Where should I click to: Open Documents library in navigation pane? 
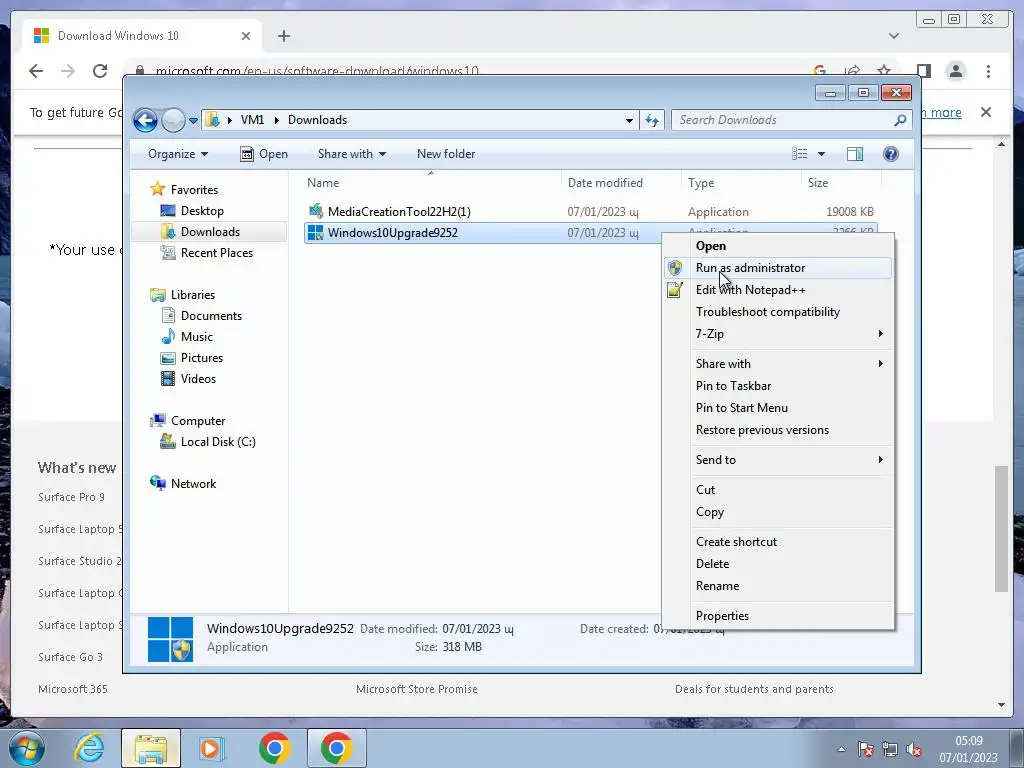211,315
